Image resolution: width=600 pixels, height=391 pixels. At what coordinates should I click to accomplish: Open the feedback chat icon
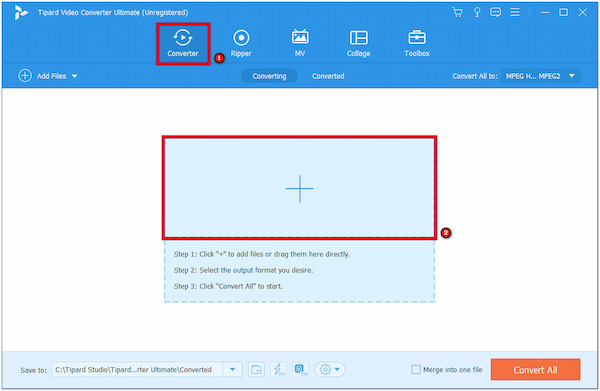click(496, 12)
